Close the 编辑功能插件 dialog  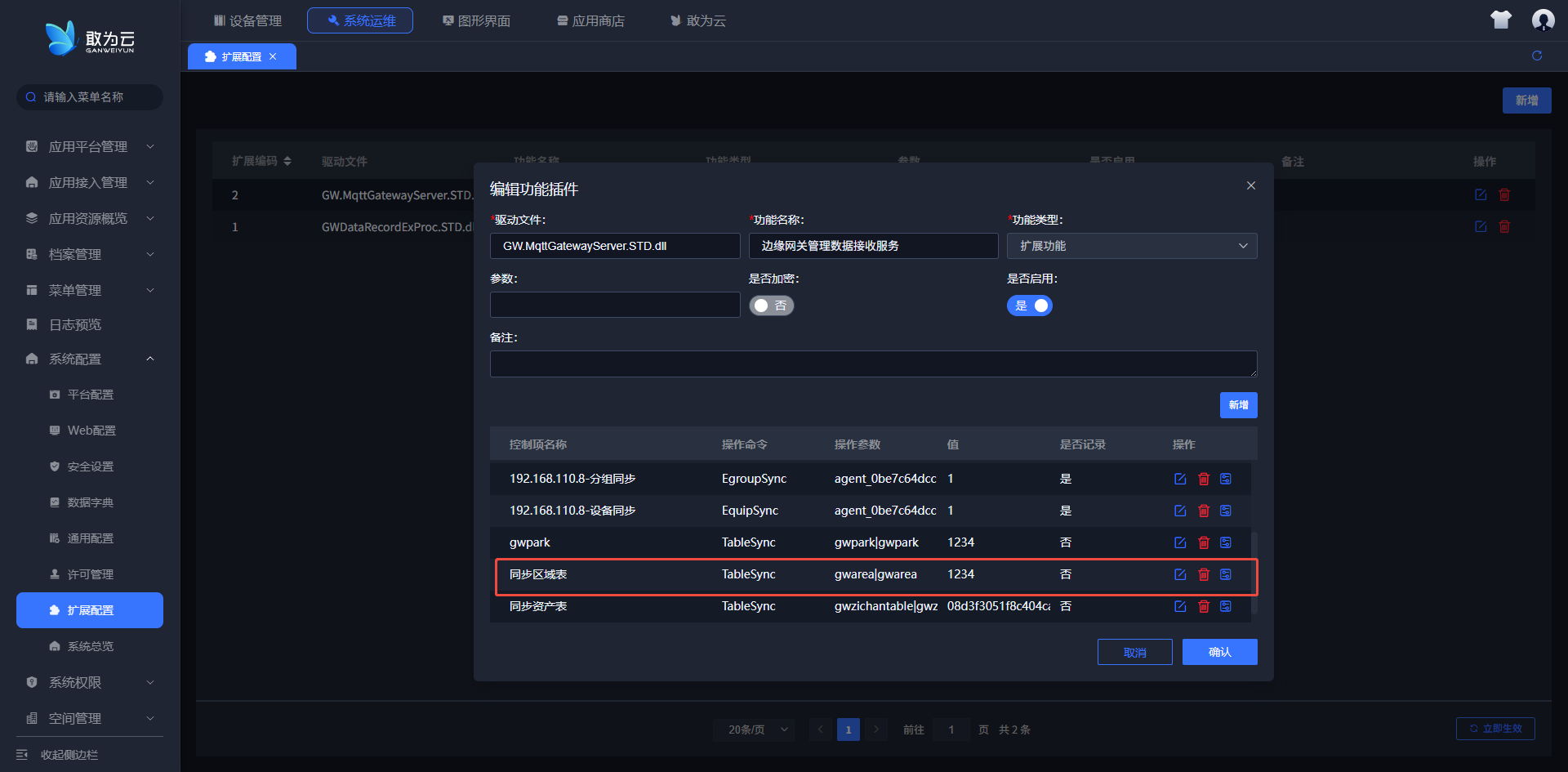tap(1250, 185)
